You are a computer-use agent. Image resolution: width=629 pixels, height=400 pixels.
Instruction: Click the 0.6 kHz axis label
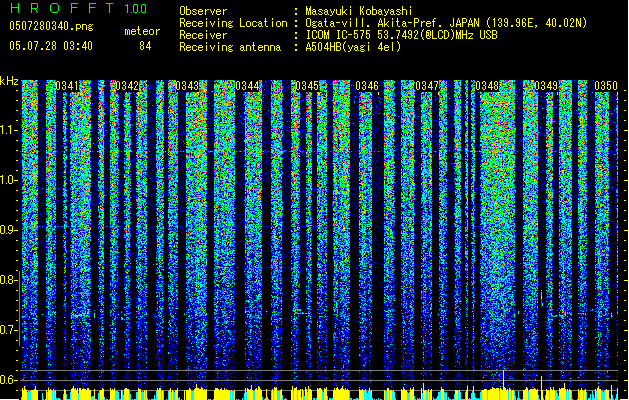point(9,380)
